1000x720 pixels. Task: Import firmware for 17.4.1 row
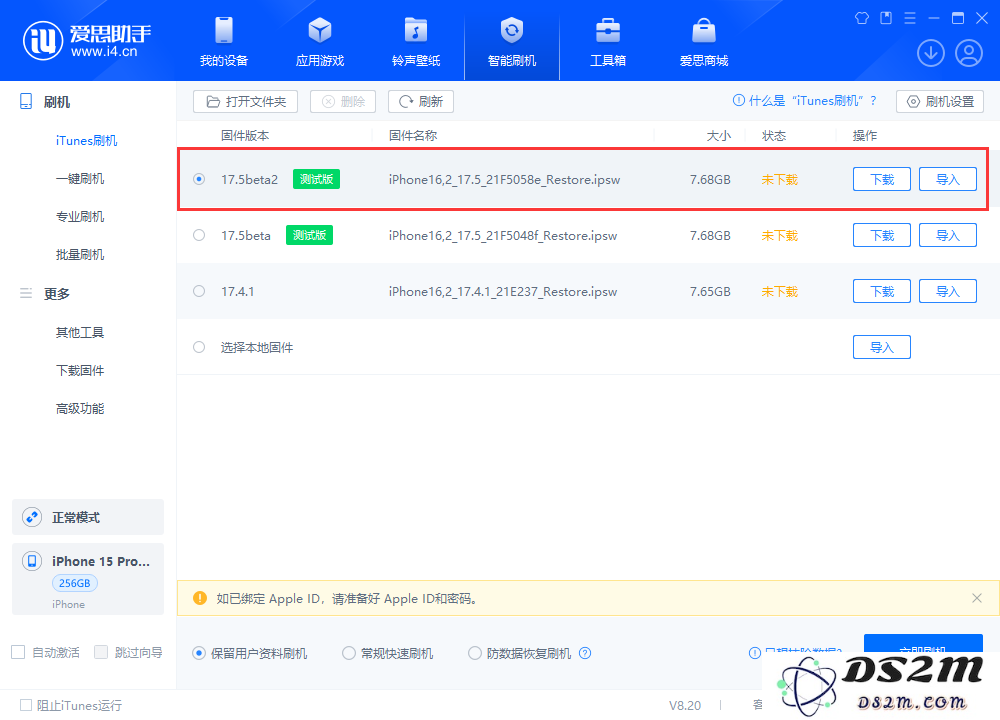pyautogui.click(x=948, y=291)
